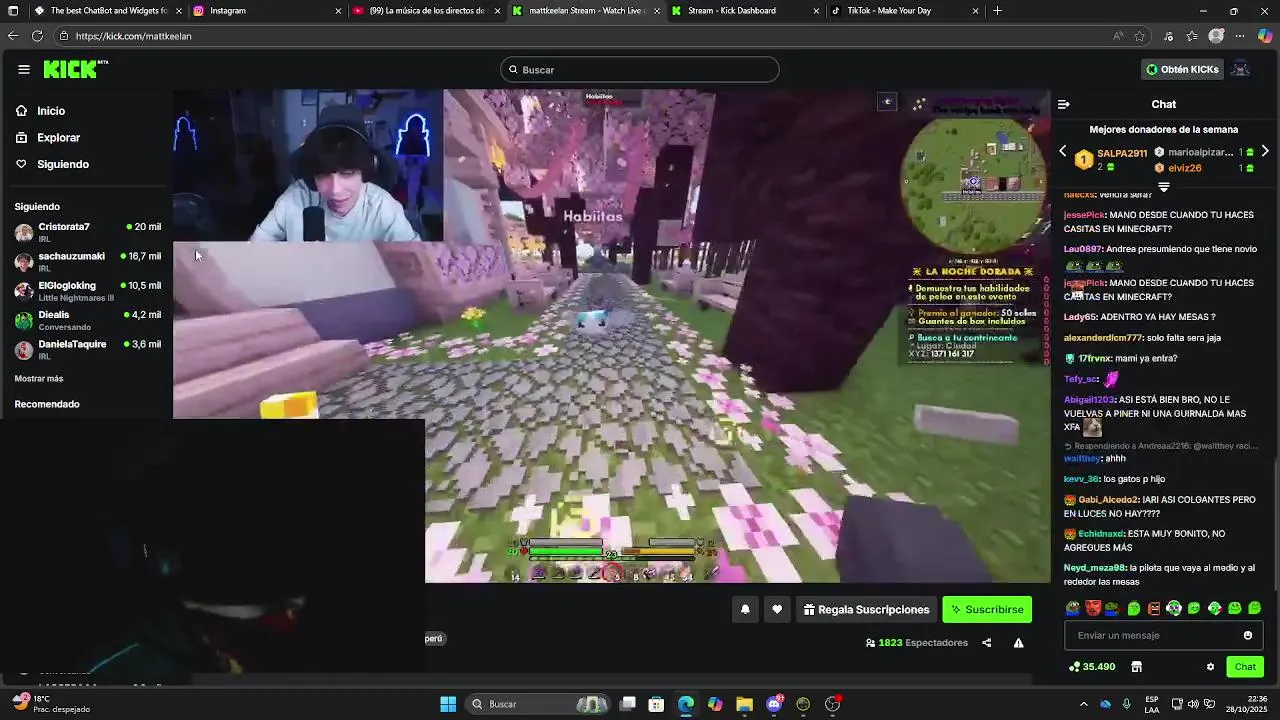
Task: Go to Inicio in sidebar
Action: tap(51, 111)
